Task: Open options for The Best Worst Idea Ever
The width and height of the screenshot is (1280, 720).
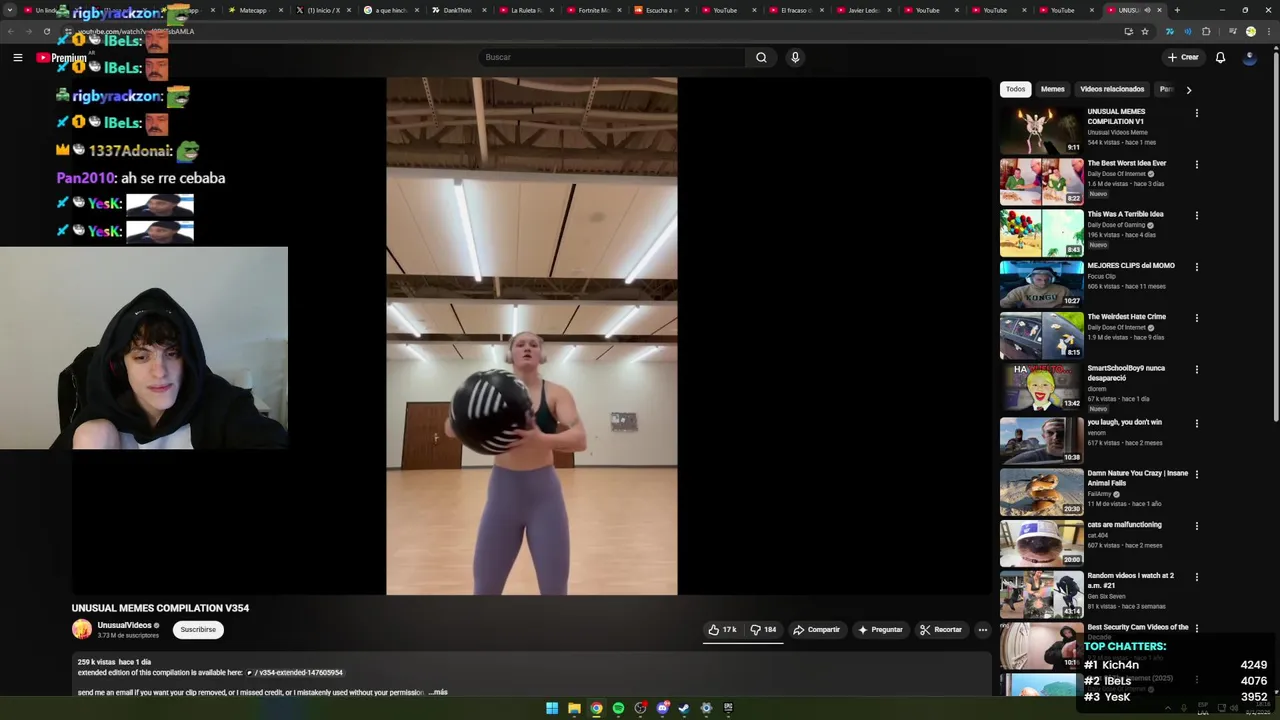Action: click(1196, 165)
